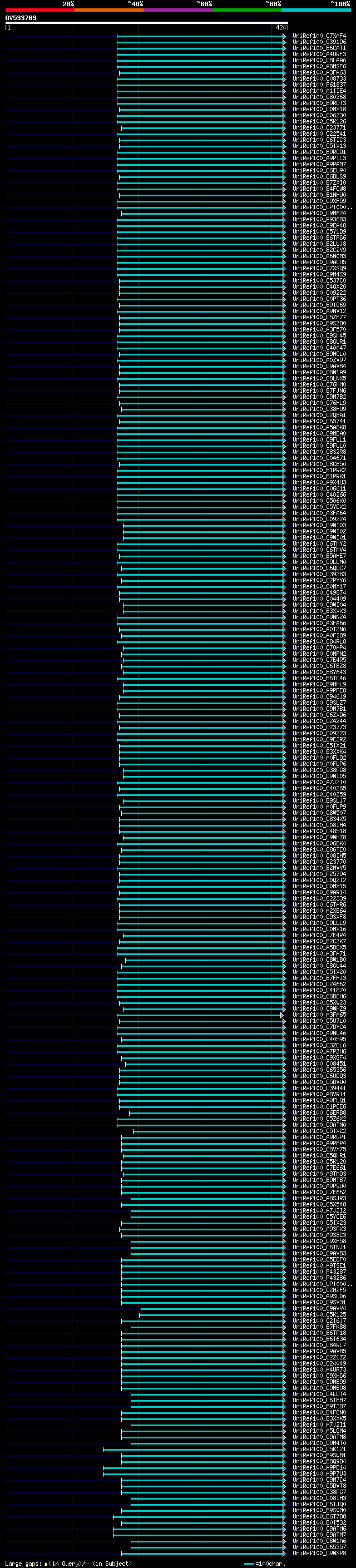This screenshot has width=356, height=1568.
Task: Click the UniRef100_Q6EU94 entry
Action: pos(319,170)
